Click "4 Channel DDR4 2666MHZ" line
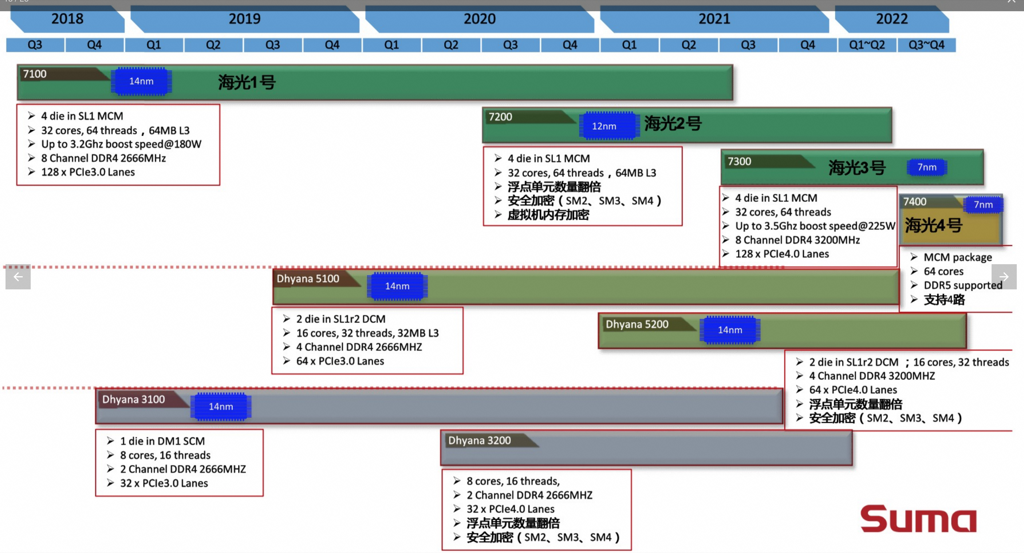 (359, 347)
